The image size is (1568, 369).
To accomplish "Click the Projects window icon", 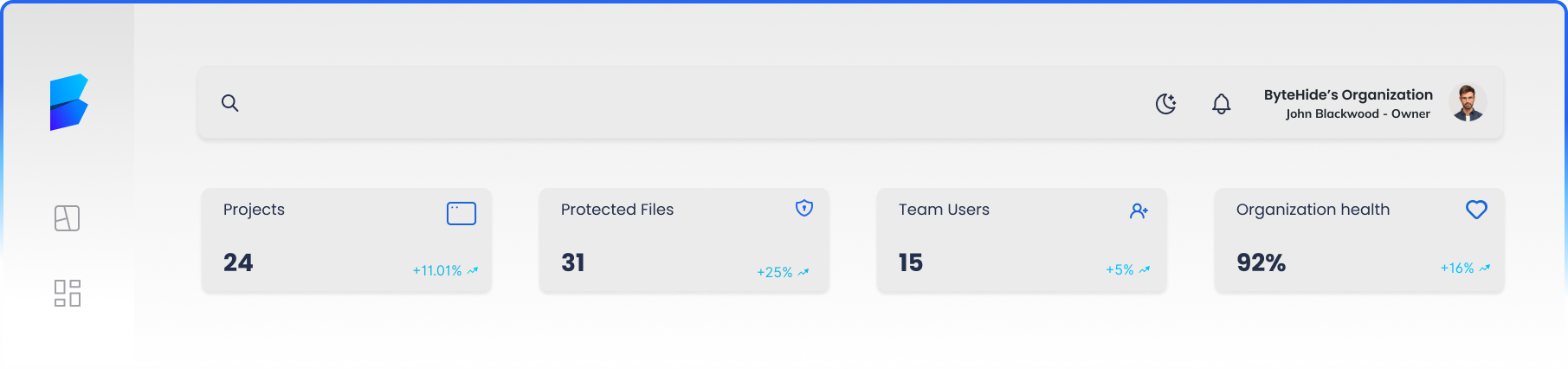I will [461, 213].
